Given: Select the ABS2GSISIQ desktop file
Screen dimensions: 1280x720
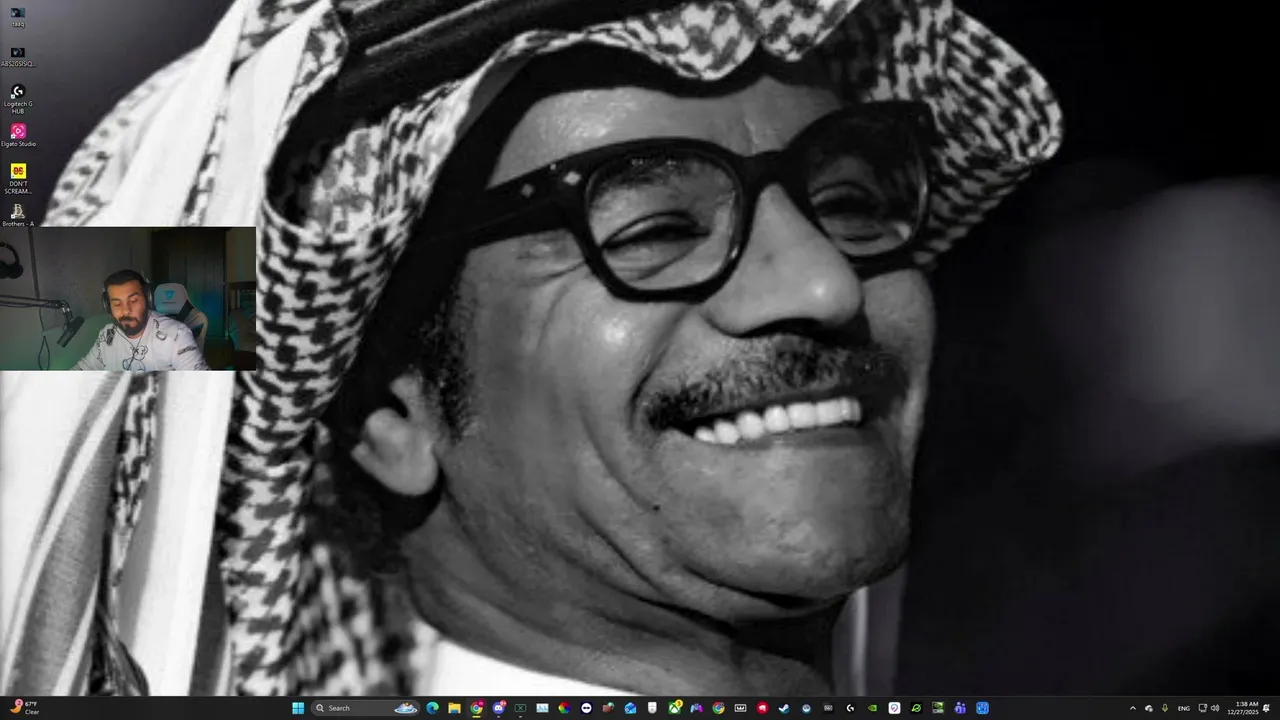Looking at the screenshot, I should [17, 56].
